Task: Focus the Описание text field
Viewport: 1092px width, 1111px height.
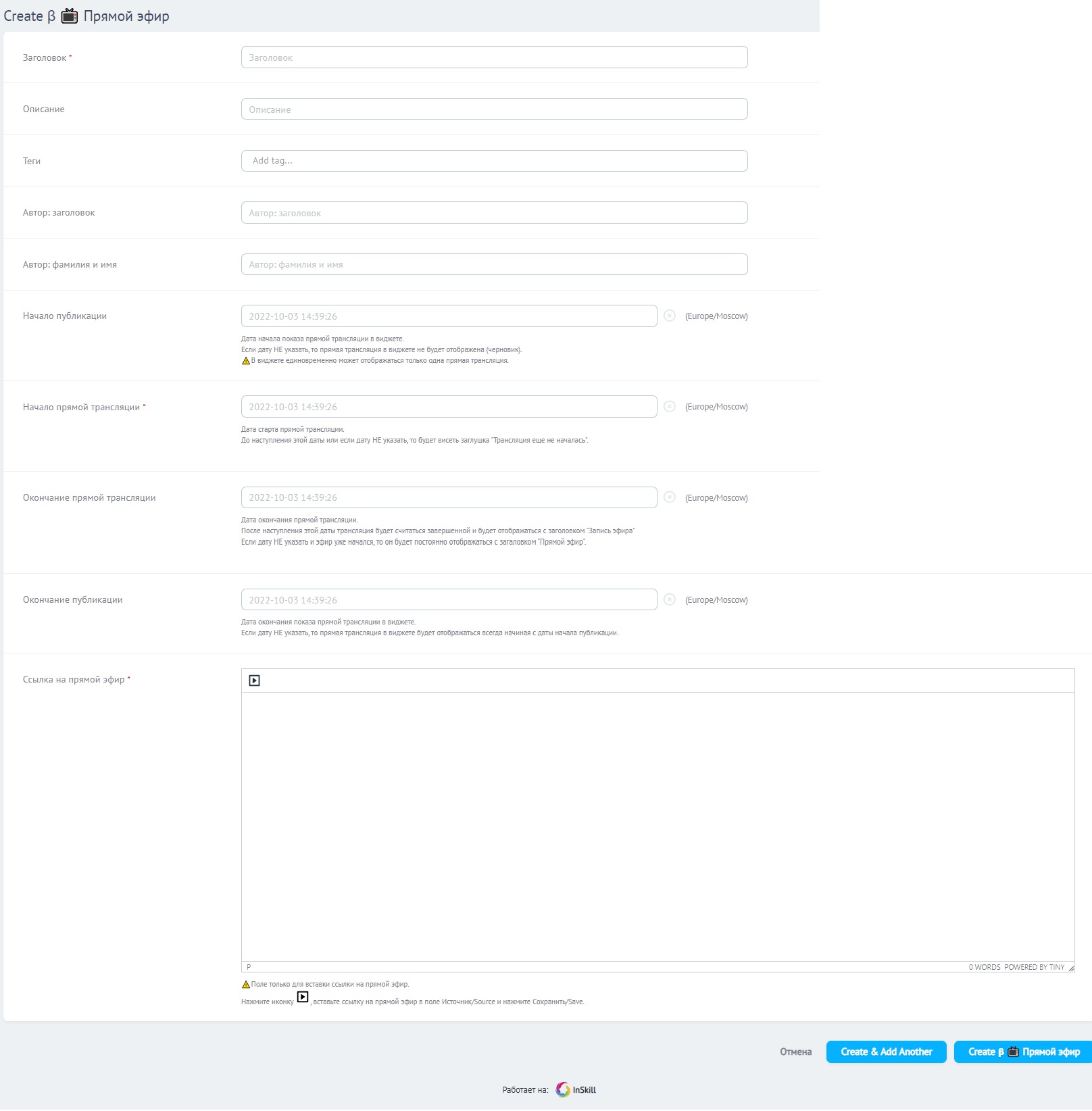Action: [x=494, y=109]
